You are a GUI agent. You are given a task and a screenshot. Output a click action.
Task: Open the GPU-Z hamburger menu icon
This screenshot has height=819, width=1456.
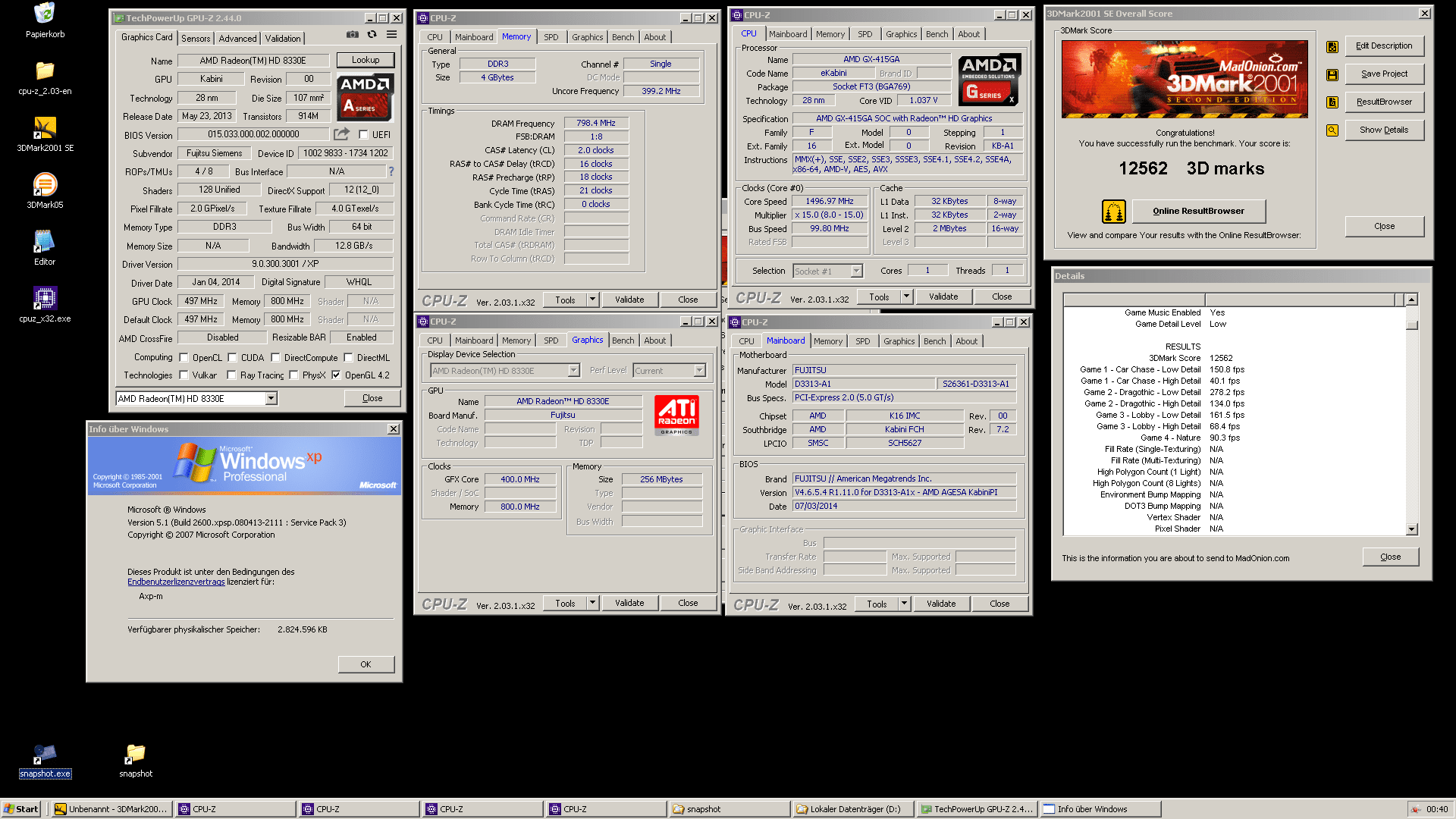(x=391, y=34)
